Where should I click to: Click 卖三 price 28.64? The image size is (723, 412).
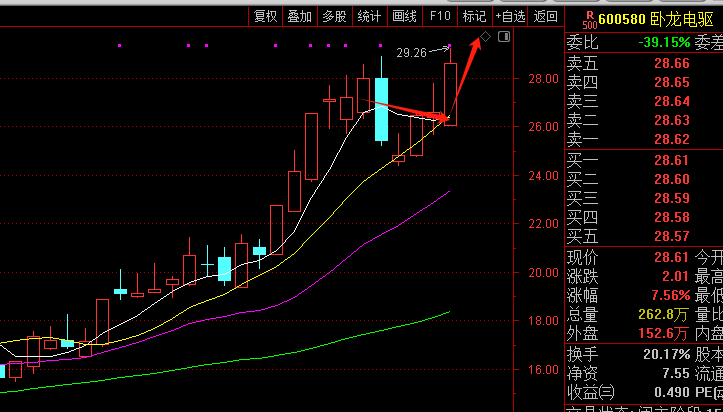[672, 101]
